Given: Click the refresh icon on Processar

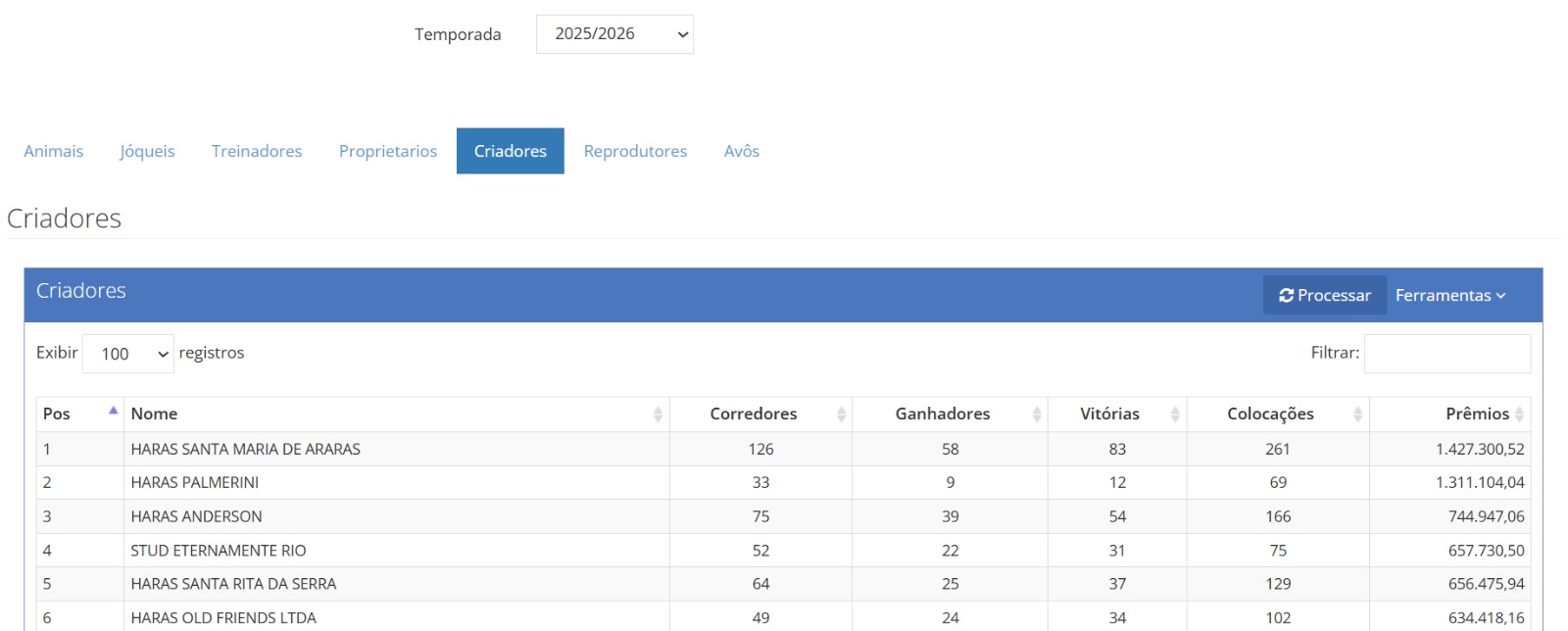Looking at the screenshot, I should click(x=1286, y=296).
